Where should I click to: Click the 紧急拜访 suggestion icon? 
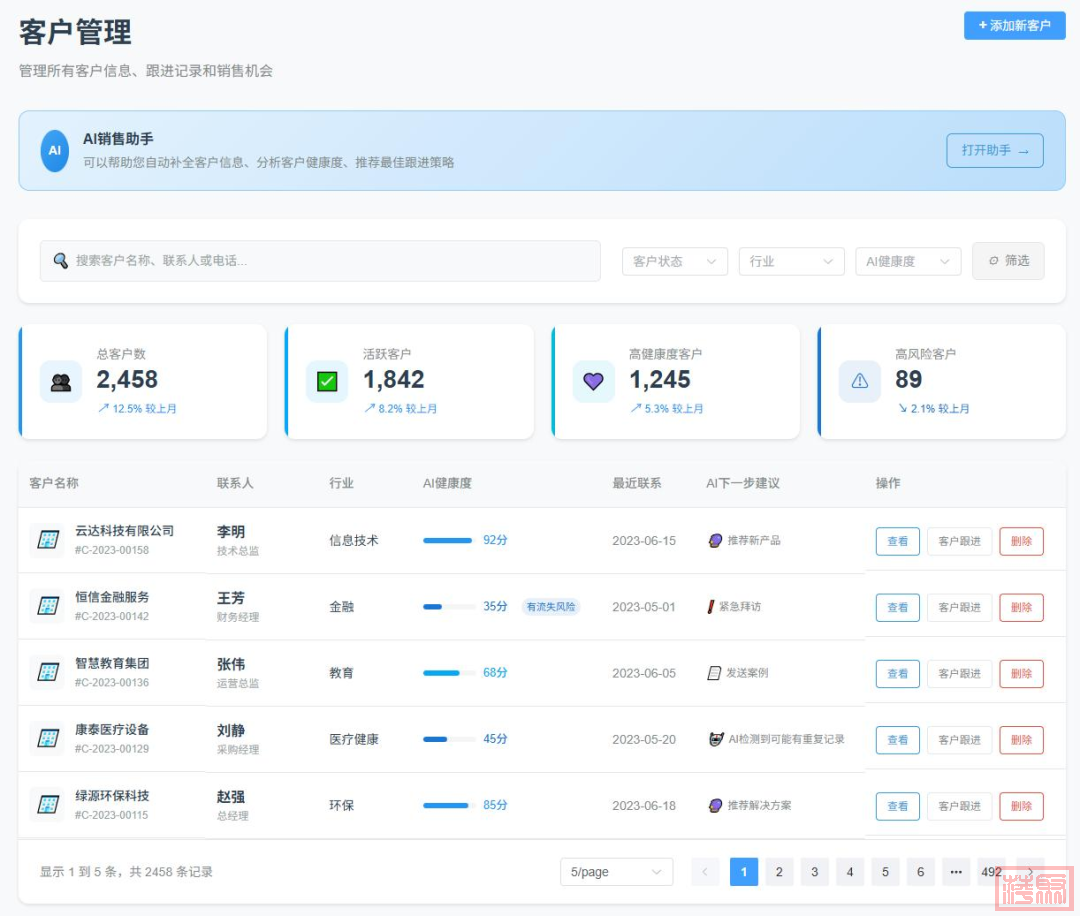[x=711, y=607]
